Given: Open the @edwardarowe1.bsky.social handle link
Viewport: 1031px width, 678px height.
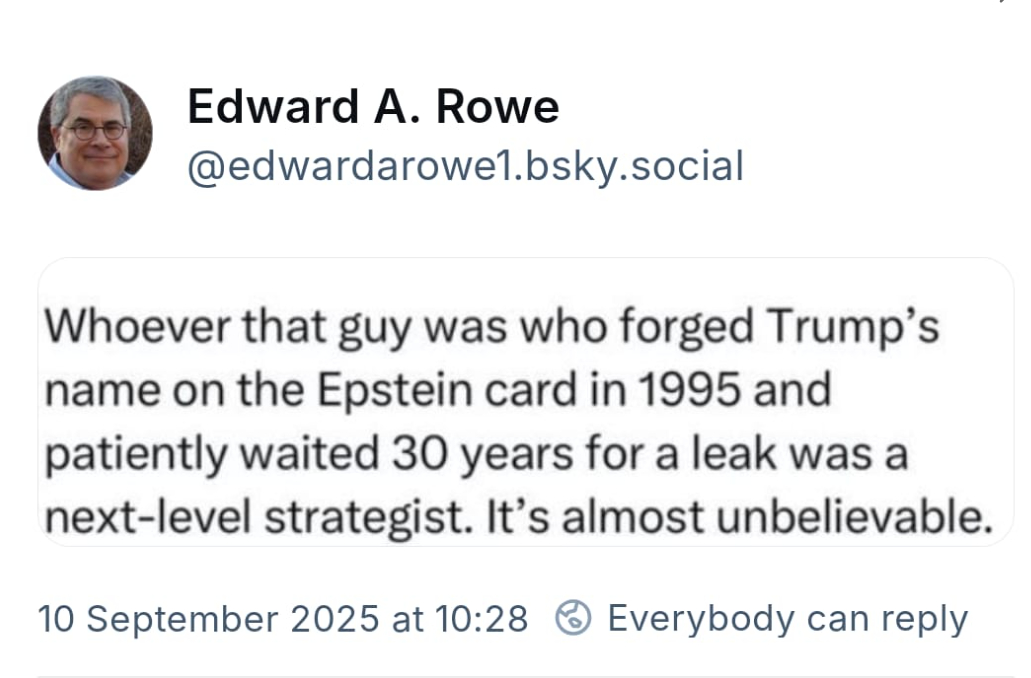Looking at the screenshot, I should click(465, 166).
